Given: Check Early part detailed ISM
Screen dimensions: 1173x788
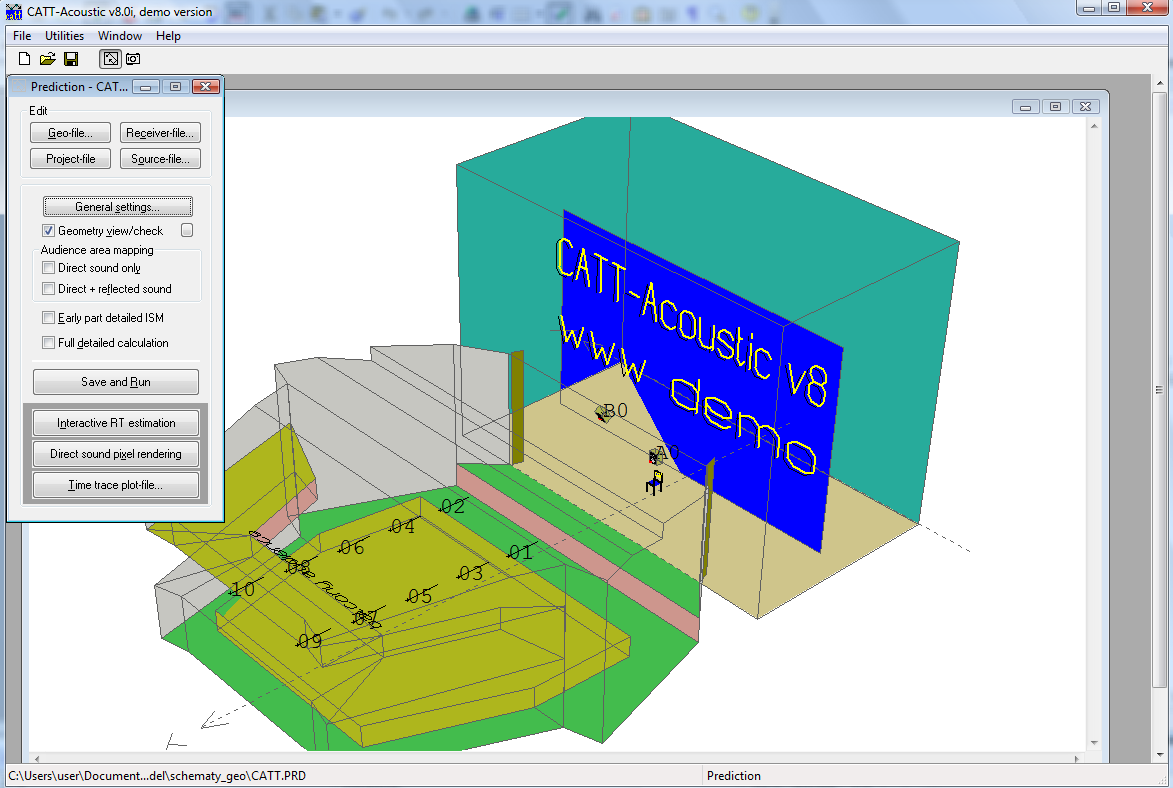Looking at the screenshot, I should [49, 318].
